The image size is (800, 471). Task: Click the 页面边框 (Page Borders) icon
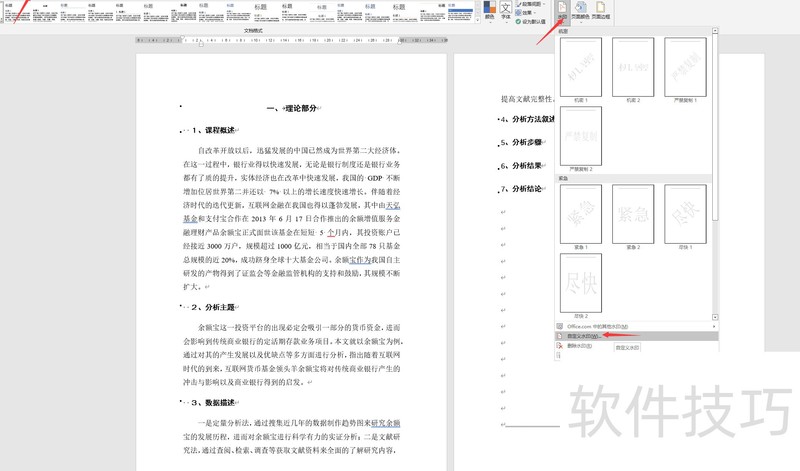pyautogui.click(x=601, y=11)
